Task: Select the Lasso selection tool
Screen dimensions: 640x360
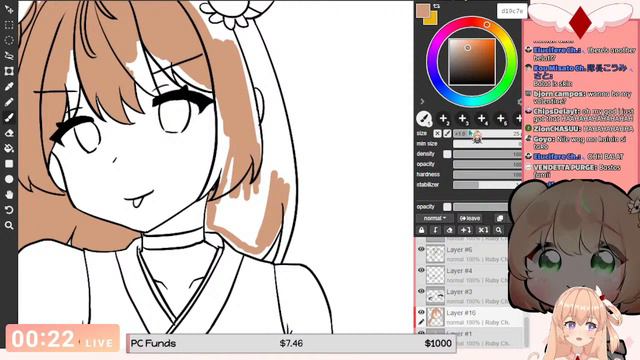Action: tap(9, 56)
